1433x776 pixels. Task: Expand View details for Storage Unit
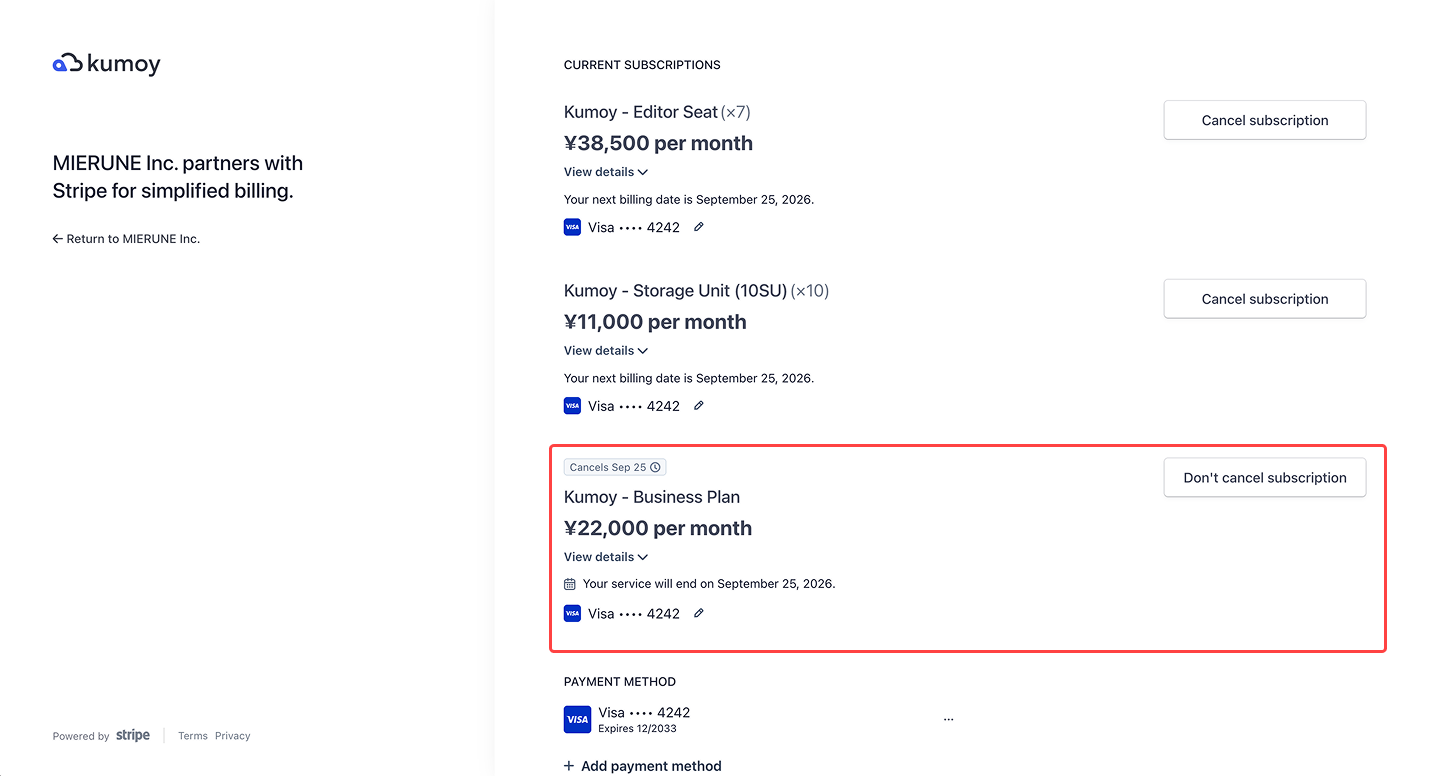[606, 351]
